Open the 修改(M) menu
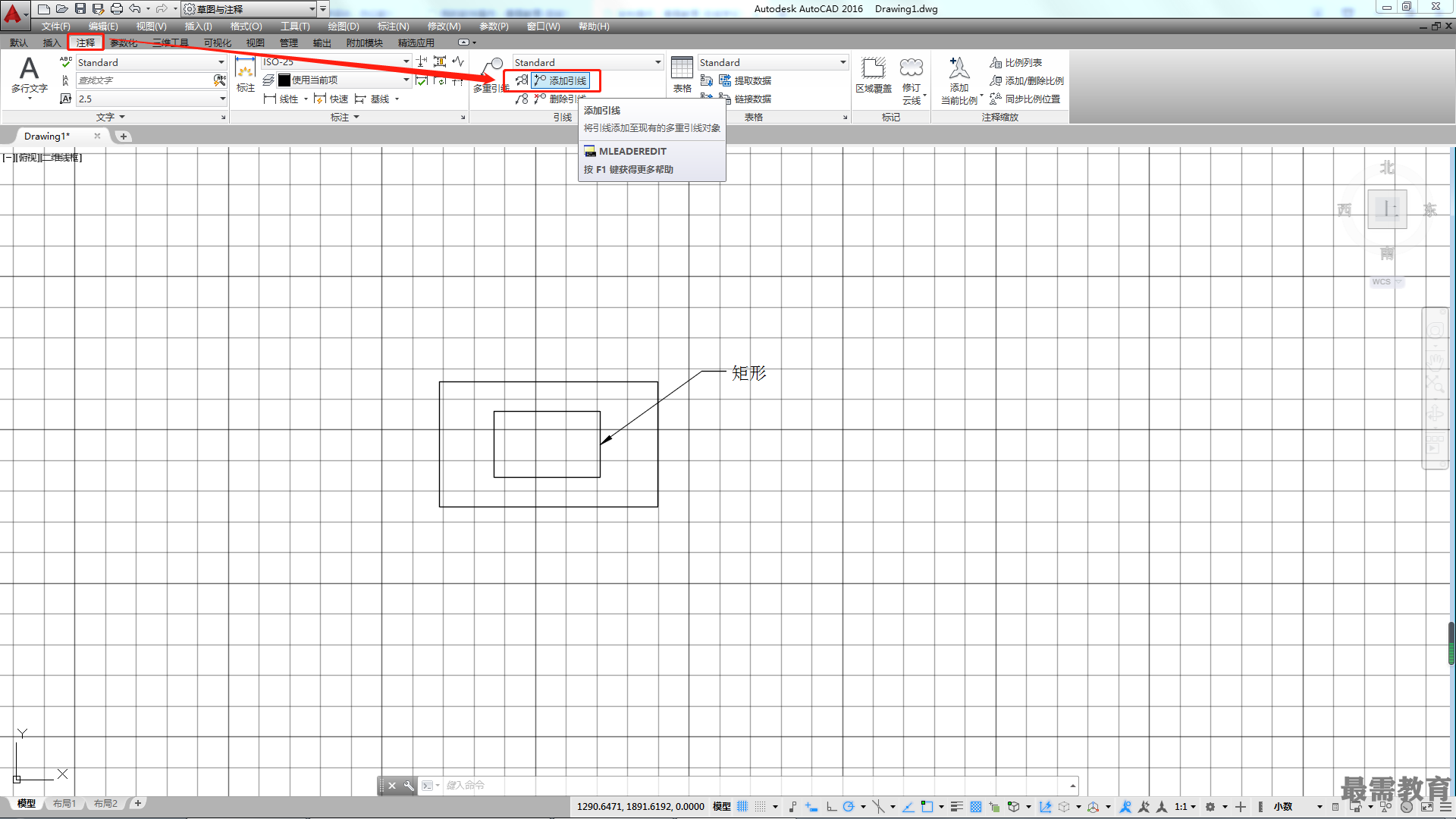 coord(444,27)
